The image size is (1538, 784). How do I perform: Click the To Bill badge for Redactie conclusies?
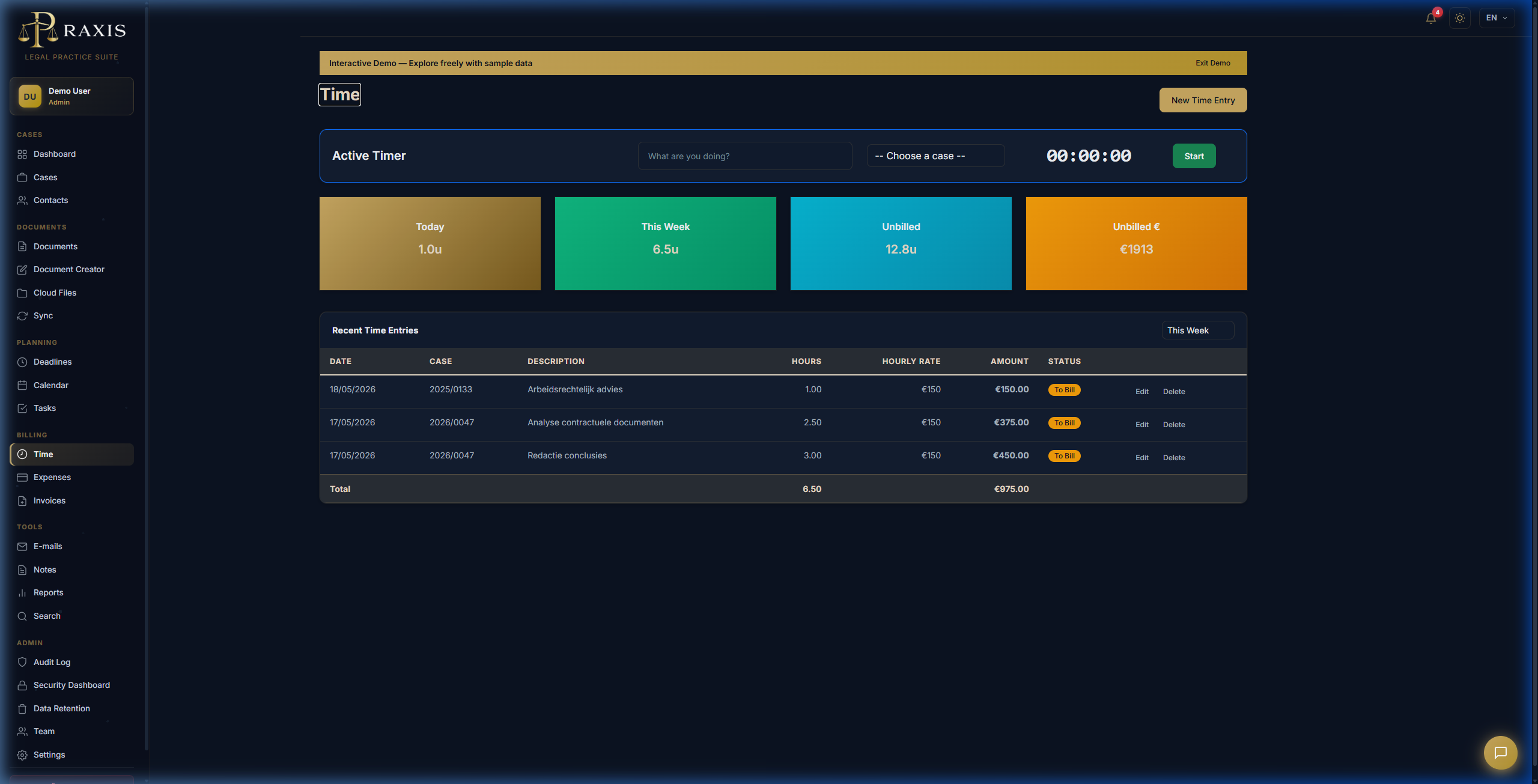[1064, 456]
